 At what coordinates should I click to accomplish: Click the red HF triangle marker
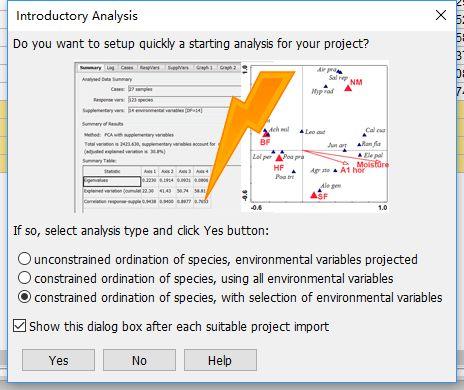coord(279,158)
